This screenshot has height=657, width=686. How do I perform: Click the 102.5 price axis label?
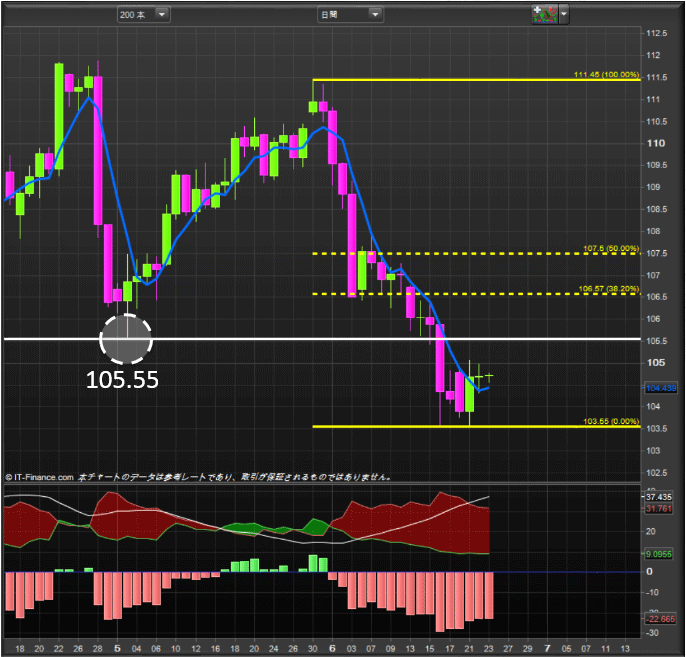[657, 472]
